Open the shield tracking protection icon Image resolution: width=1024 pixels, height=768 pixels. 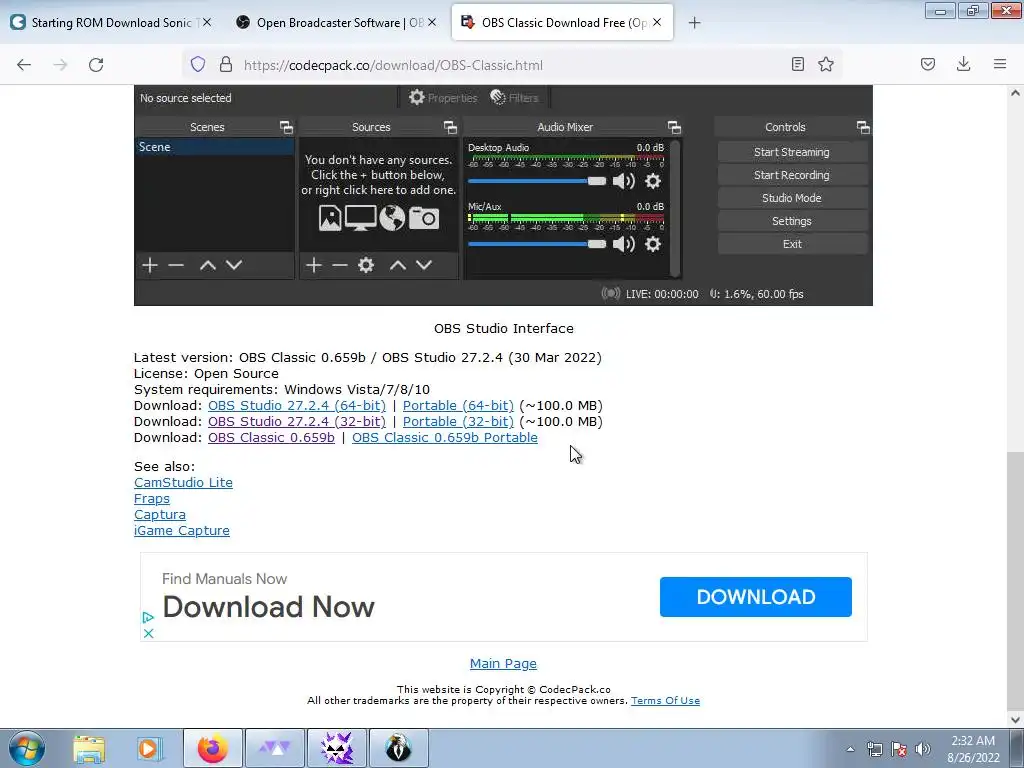[x=198, y=64]
